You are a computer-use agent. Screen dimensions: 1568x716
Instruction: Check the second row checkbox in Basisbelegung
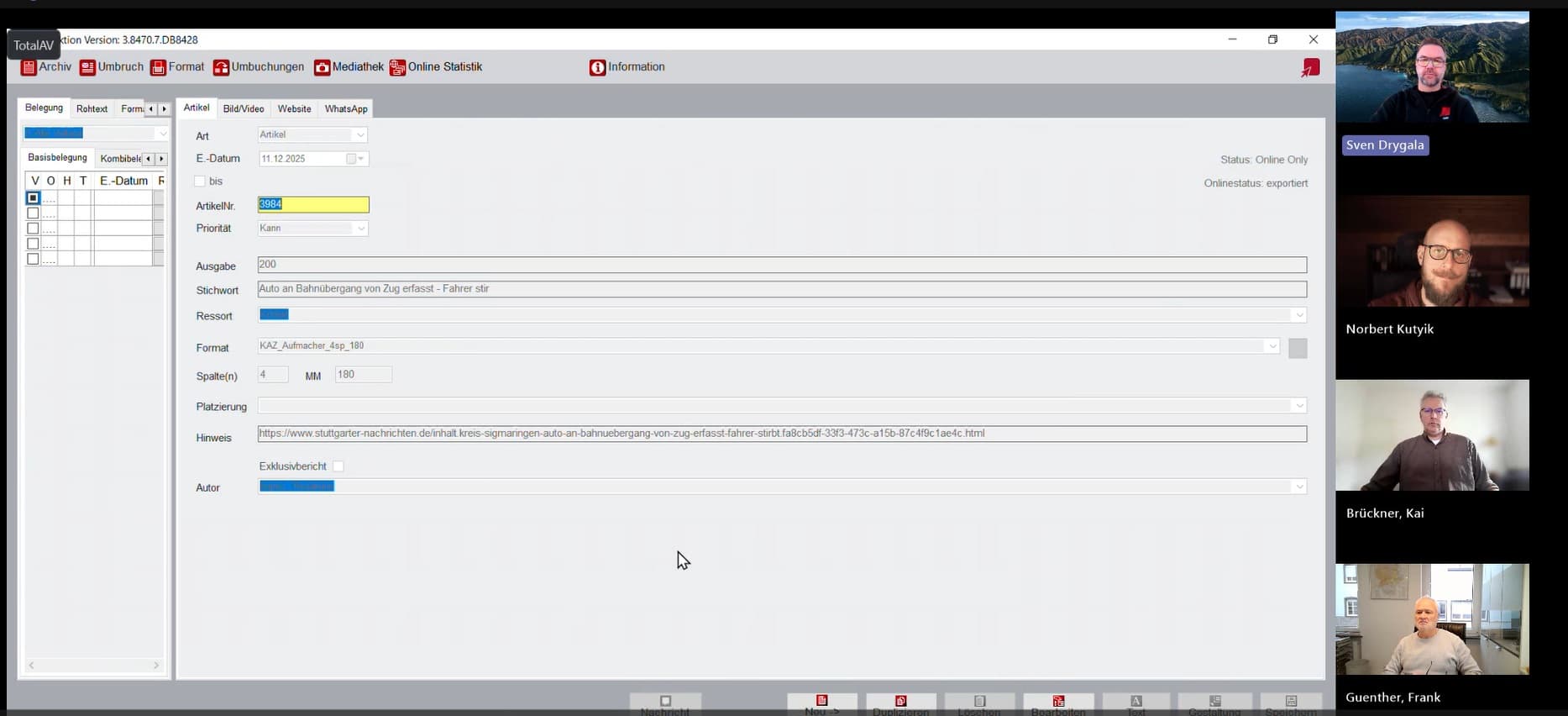pos(33,213)
